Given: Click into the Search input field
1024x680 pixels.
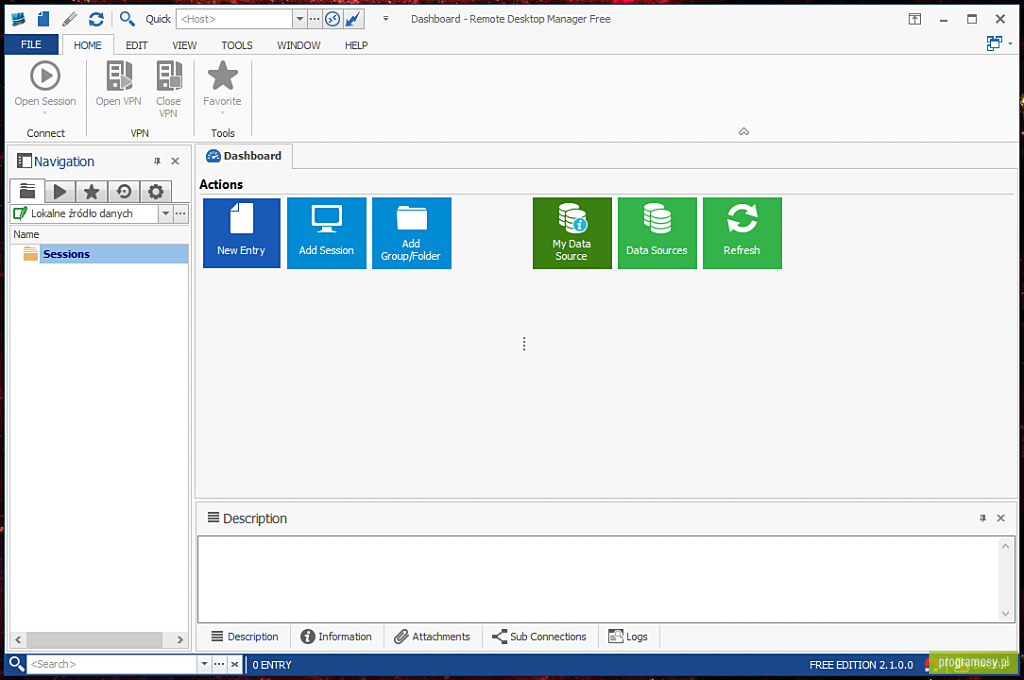Looking at the screenshot, I should 112,664.
